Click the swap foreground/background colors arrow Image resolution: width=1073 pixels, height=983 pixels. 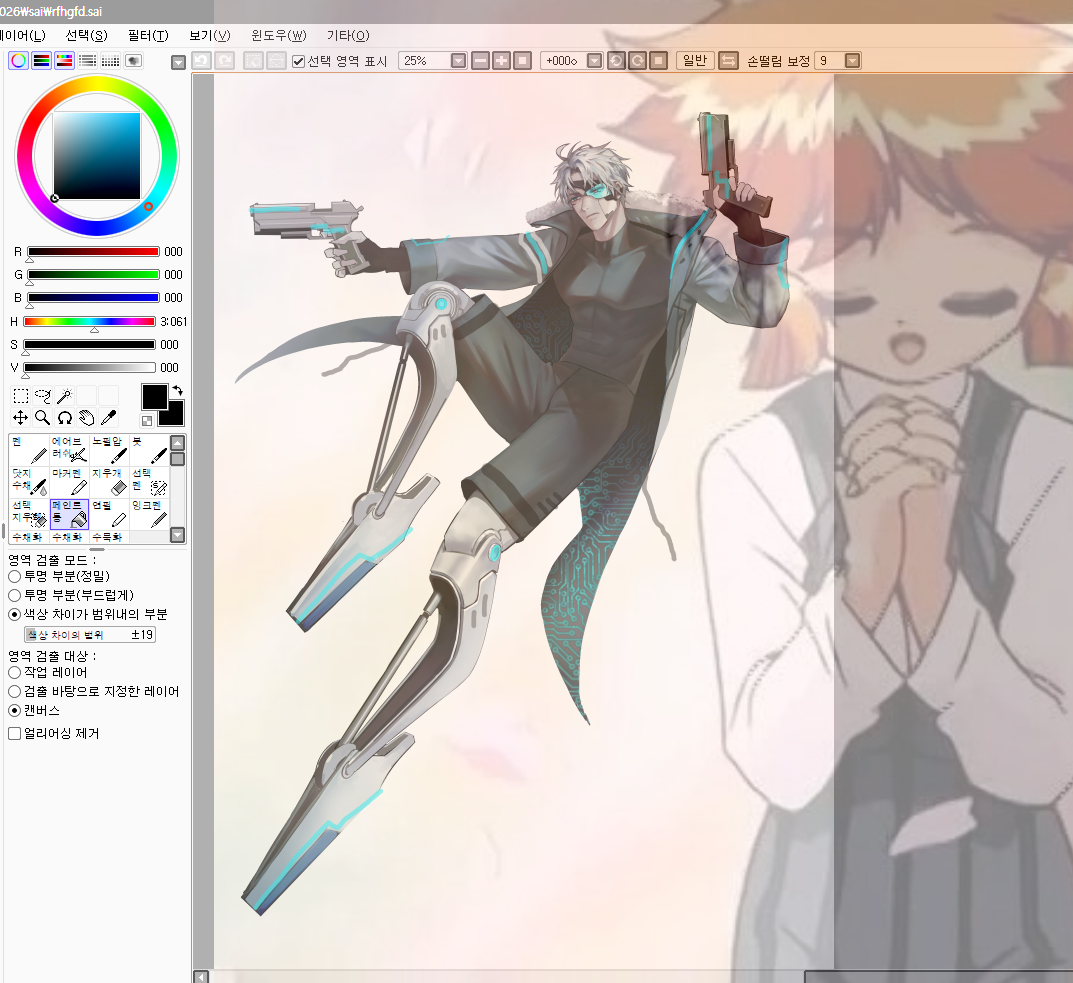[x=177, y=390]
